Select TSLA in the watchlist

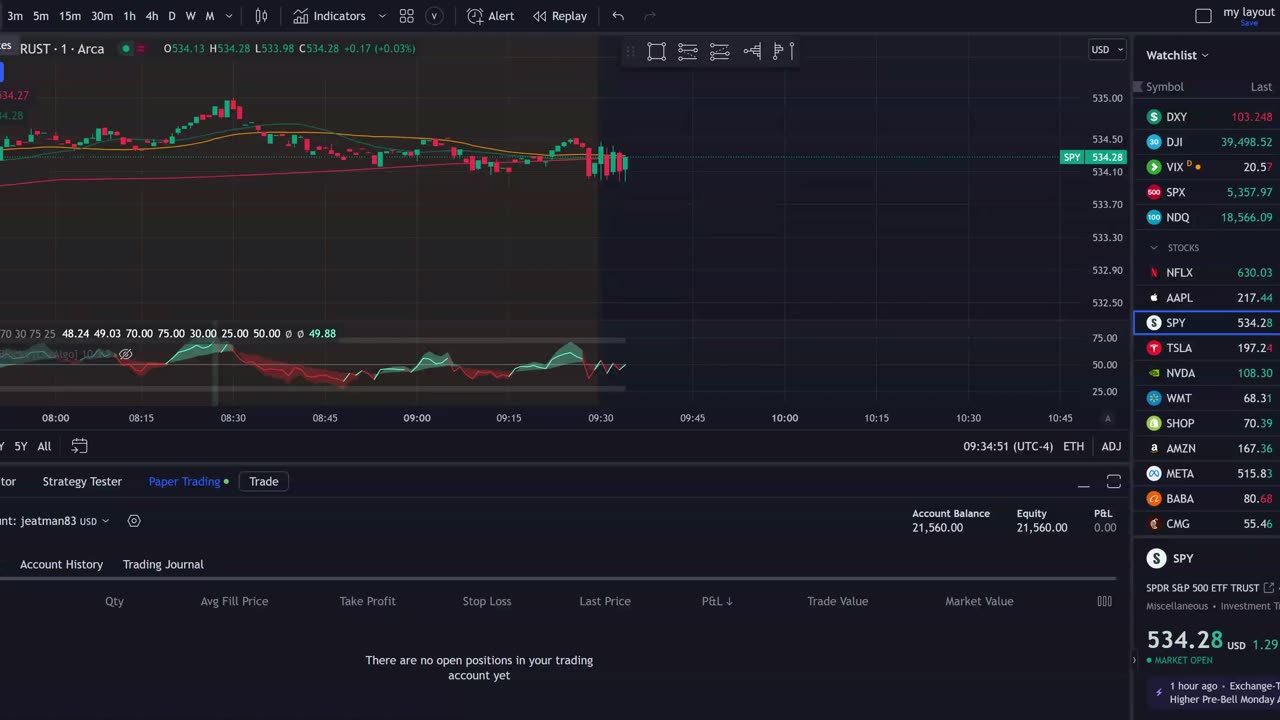click(x=1207, y=348)
